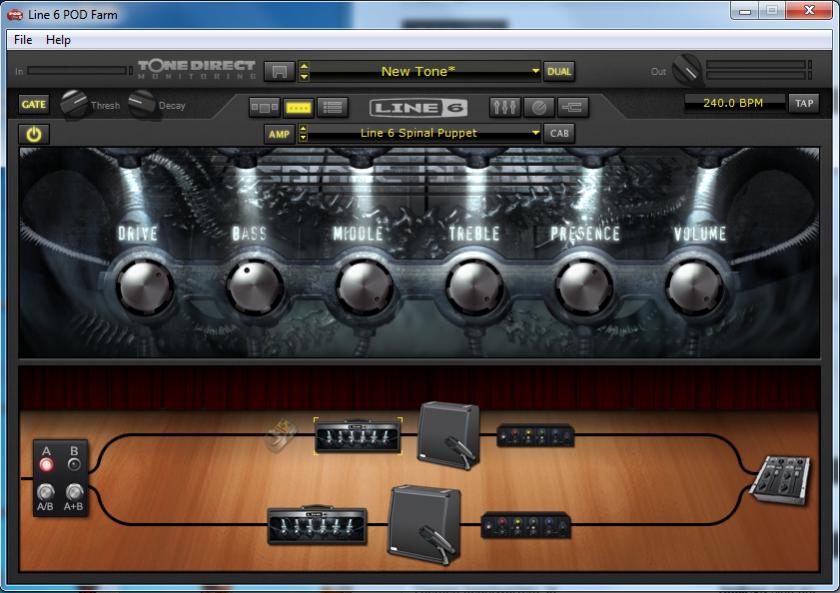Click the floppy disk save tone icon
This screenshot has height=593, width=840.
[279, 71]
